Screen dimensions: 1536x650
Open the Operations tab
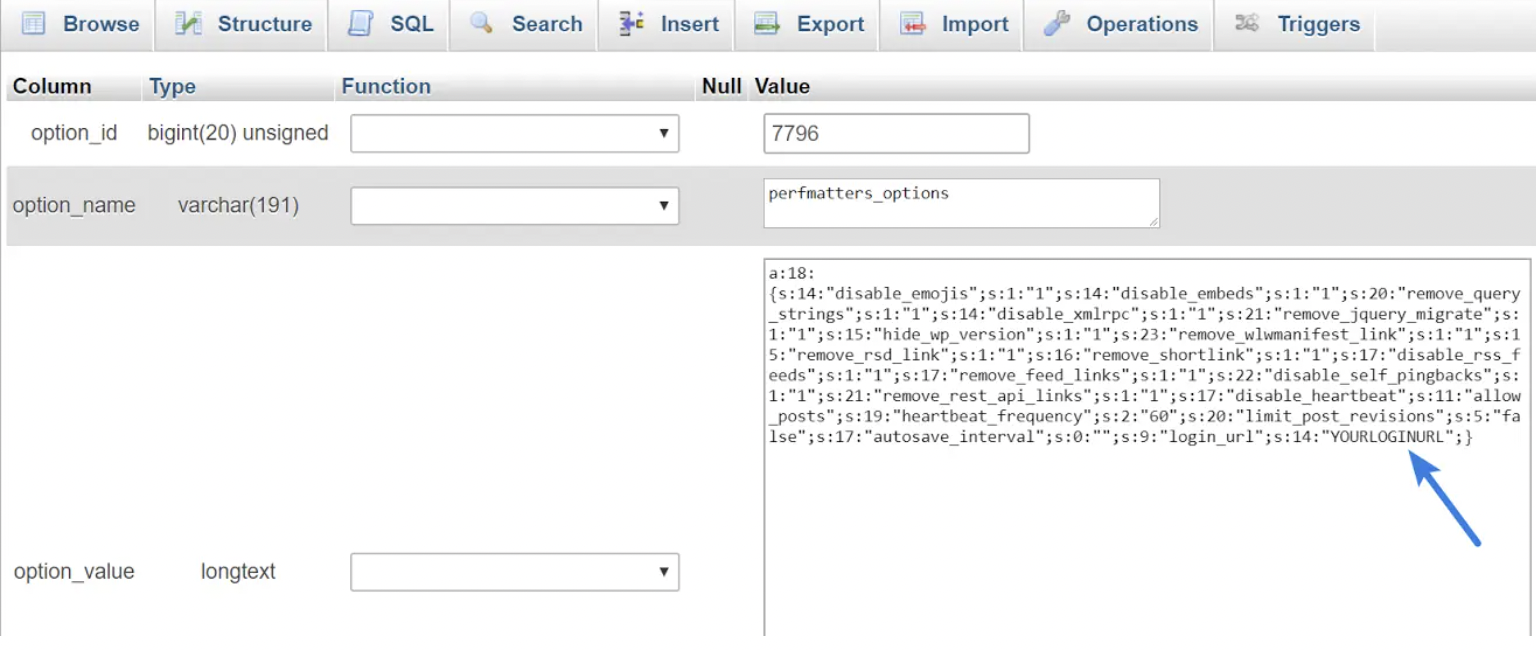1119,25
